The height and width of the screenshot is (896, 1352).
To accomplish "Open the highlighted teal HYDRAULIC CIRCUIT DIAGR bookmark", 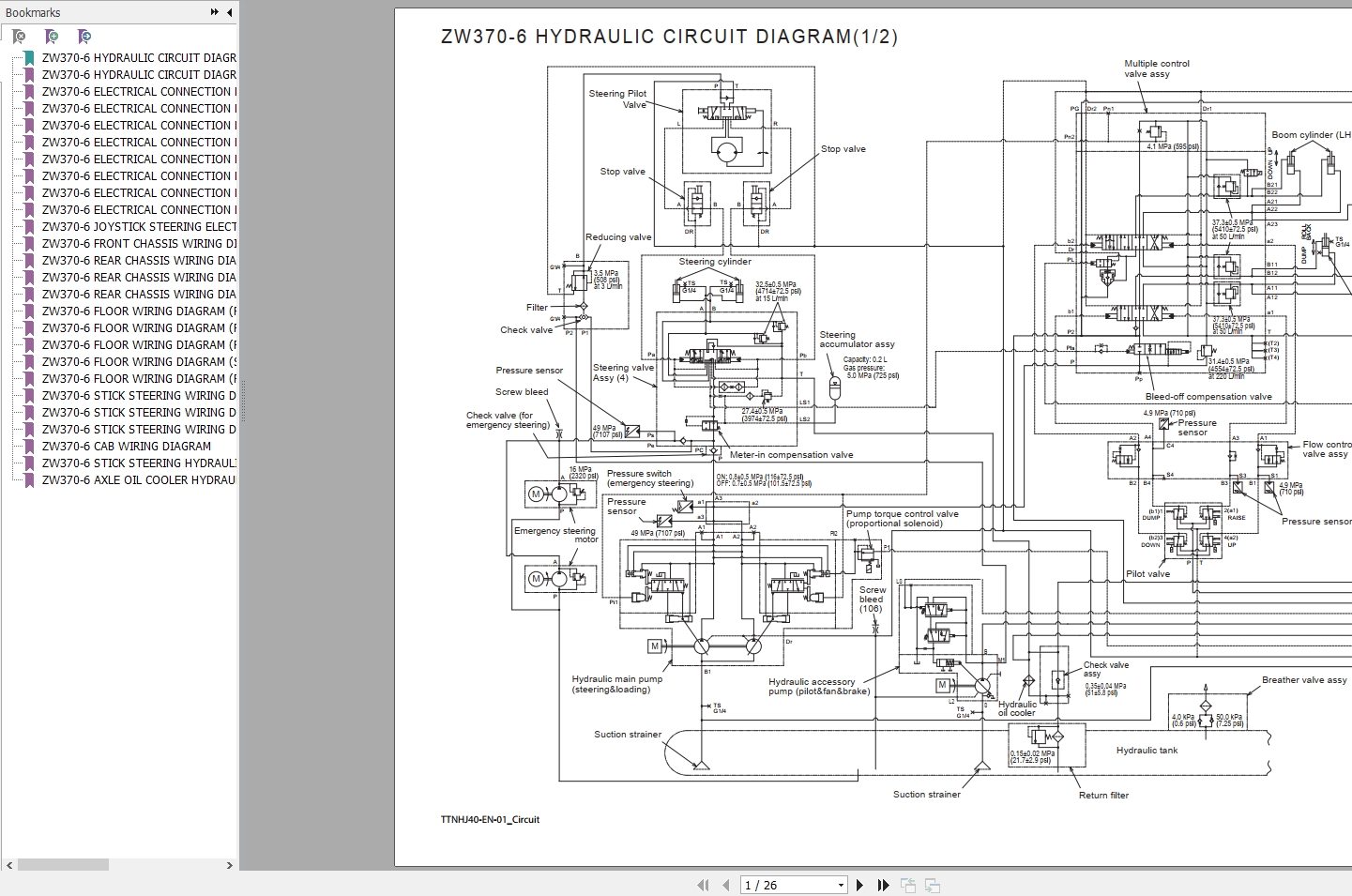I will [139, 57].
